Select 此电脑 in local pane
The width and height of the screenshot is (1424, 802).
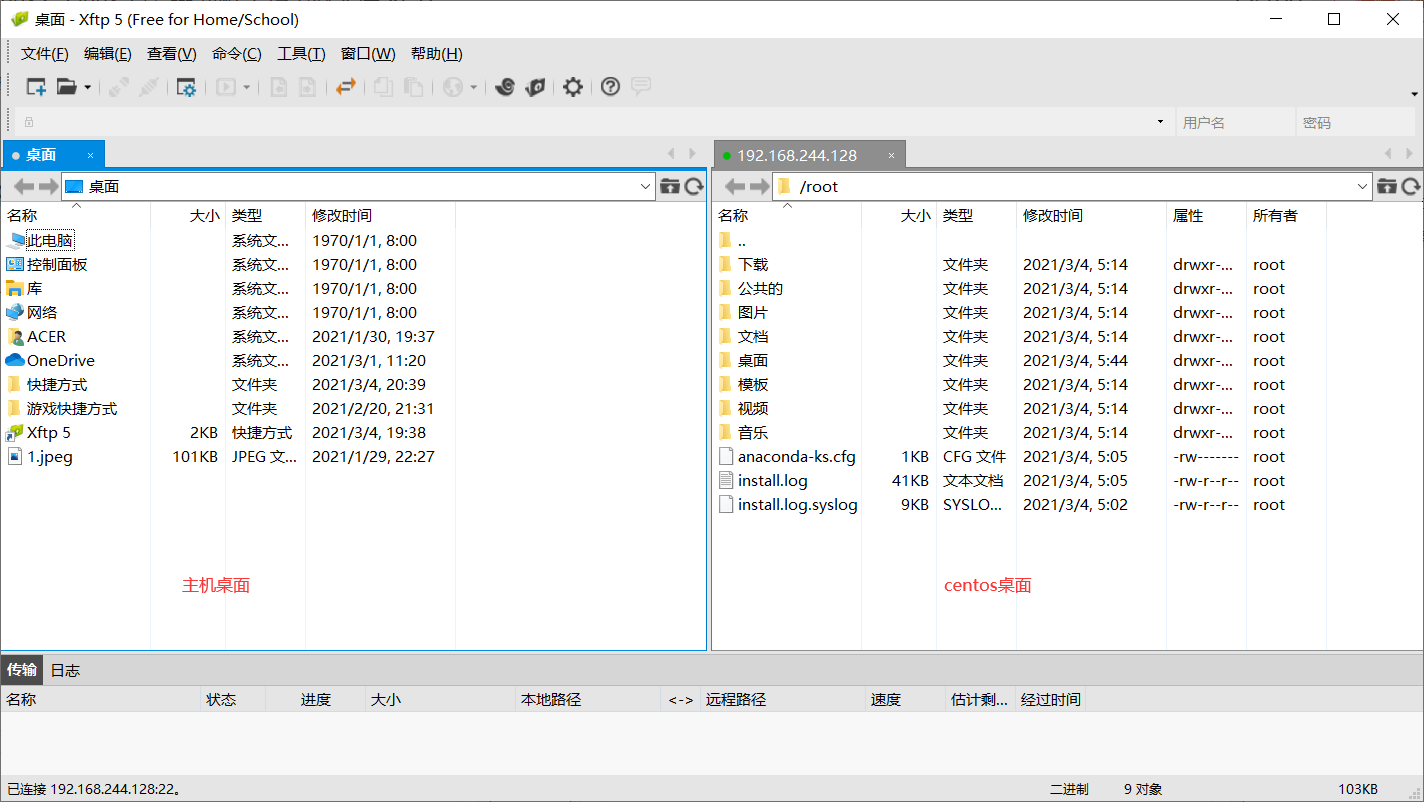(50, 240)
